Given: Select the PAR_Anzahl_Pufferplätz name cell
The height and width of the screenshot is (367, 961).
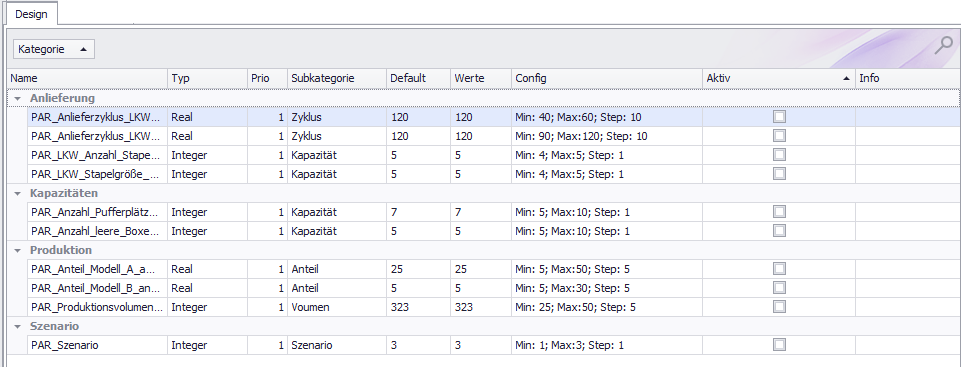Looking at the screenshot, I should (97, 212).
